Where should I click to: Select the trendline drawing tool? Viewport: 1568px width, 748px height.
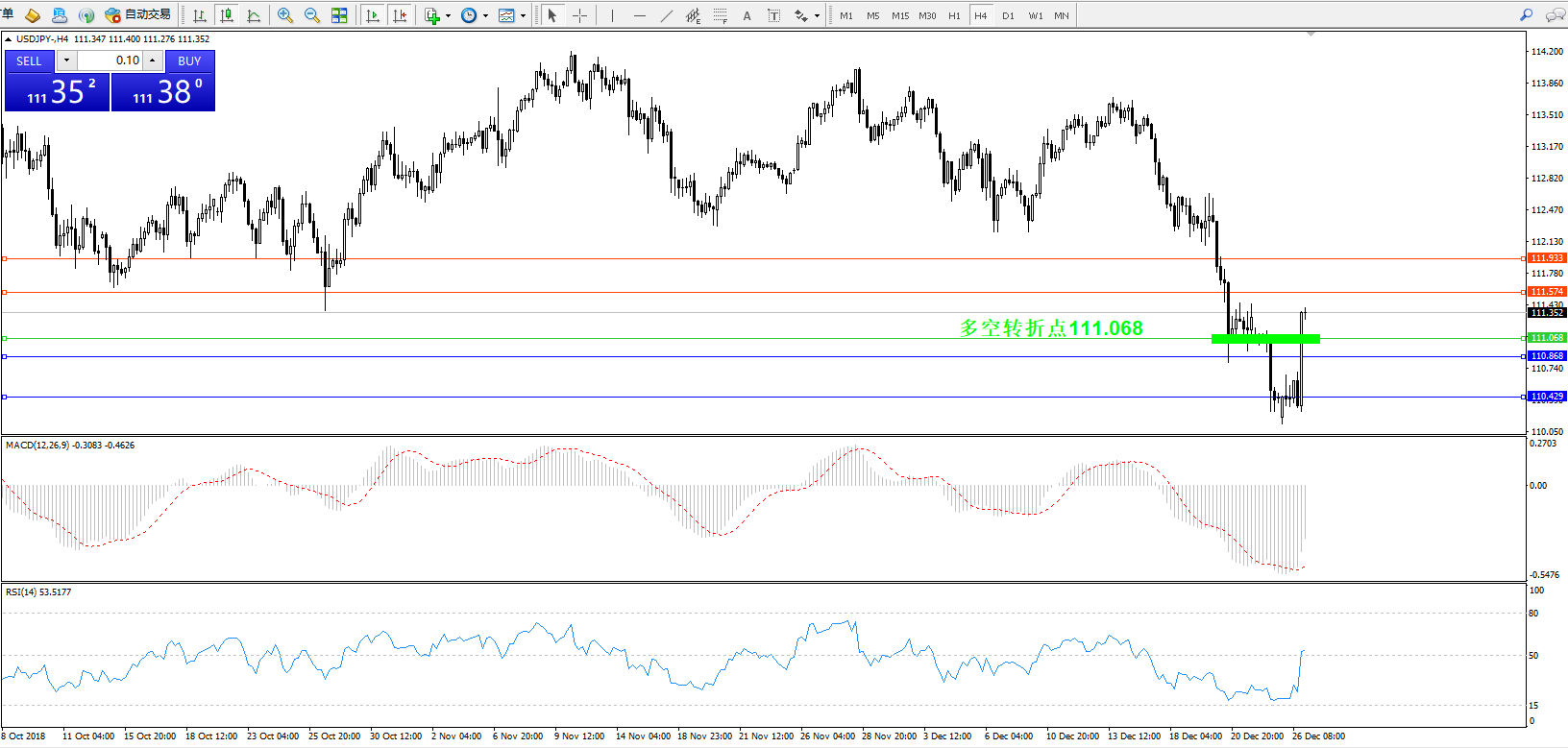[x=667, y=15]
